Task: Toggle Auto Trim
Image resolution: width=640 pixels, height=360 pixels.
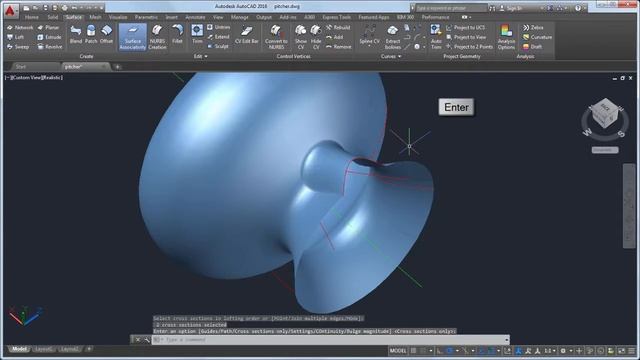Action: click(x=436, y=37)
